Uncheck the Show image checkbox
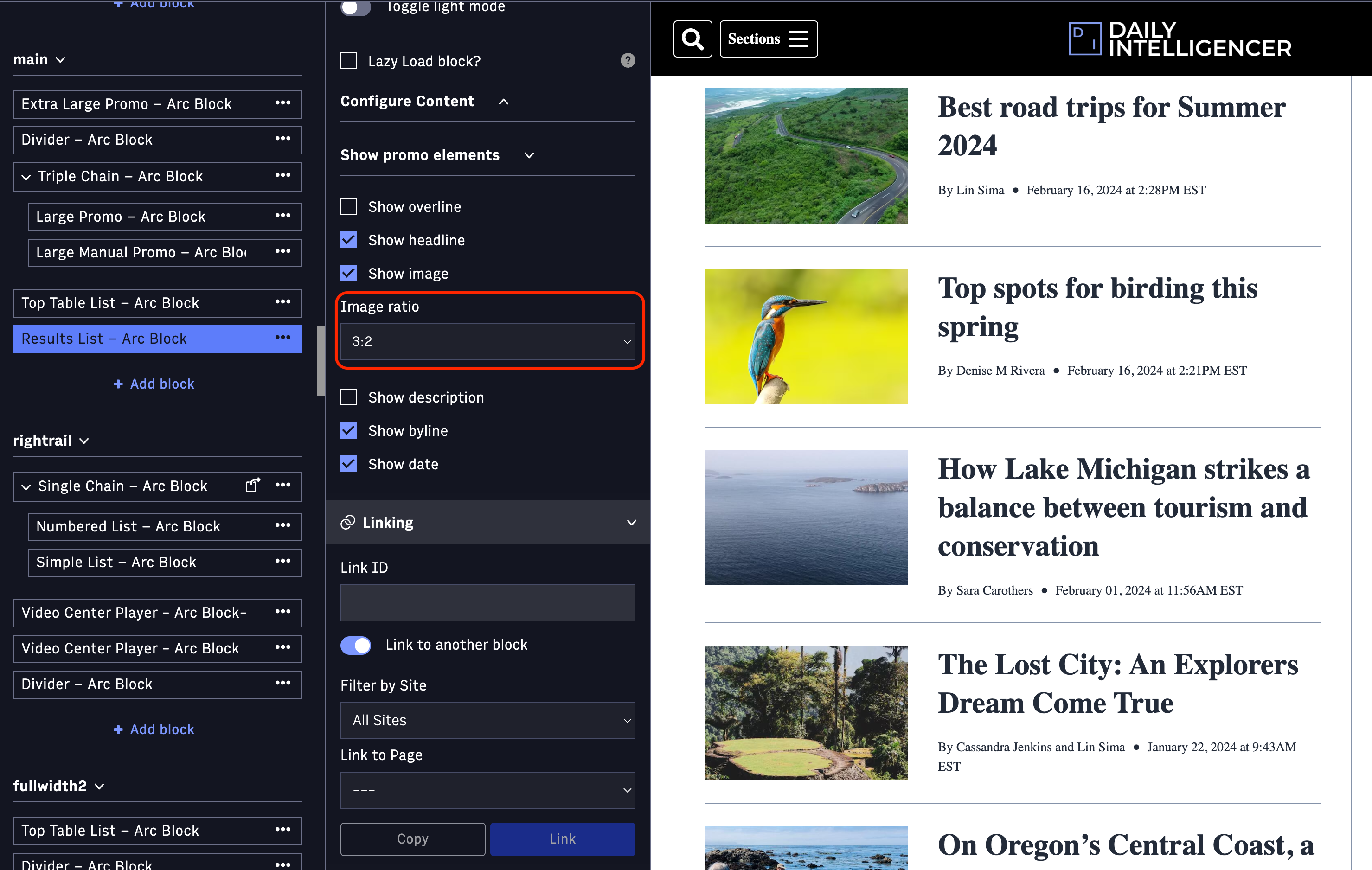This screenshot has width=1372, height=870. 349,274
